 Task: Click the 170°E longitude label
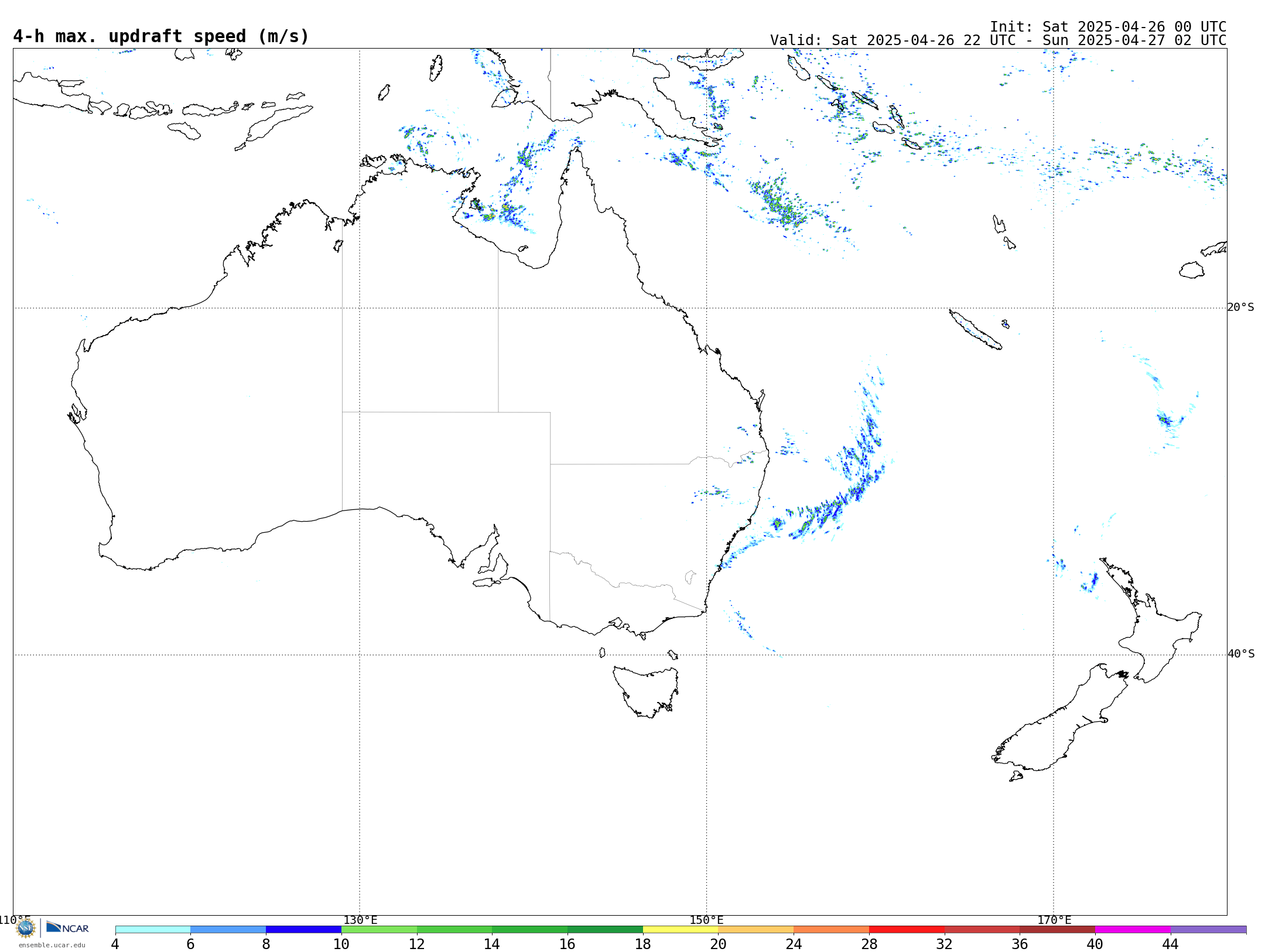[1054, 920]
